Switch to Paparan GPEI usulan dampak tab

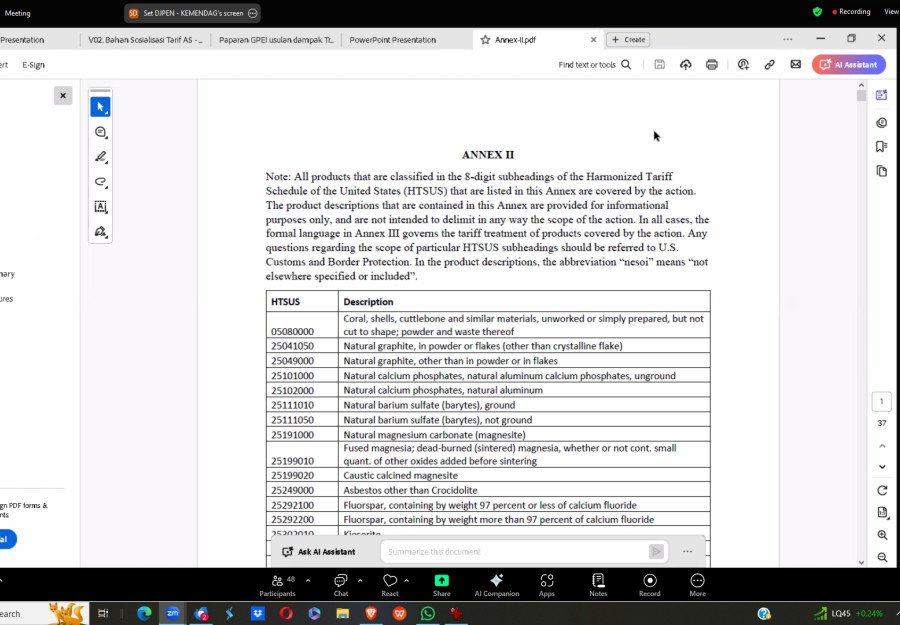[x=276, y=40]
